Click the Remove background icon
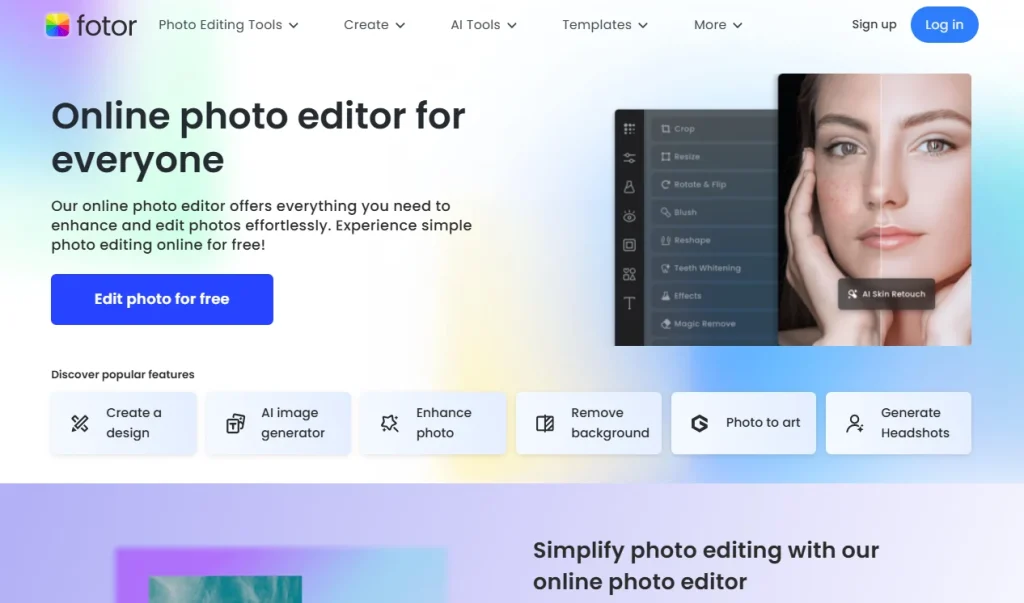 tap(545, 423)
